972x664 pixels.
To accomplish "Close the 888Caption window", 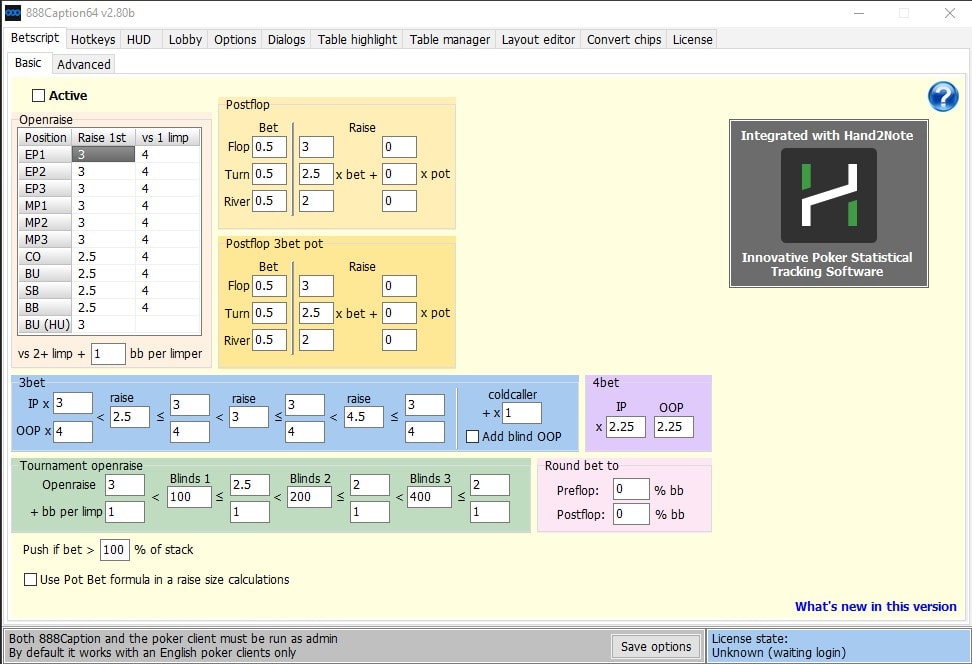I will pos(950,13).
